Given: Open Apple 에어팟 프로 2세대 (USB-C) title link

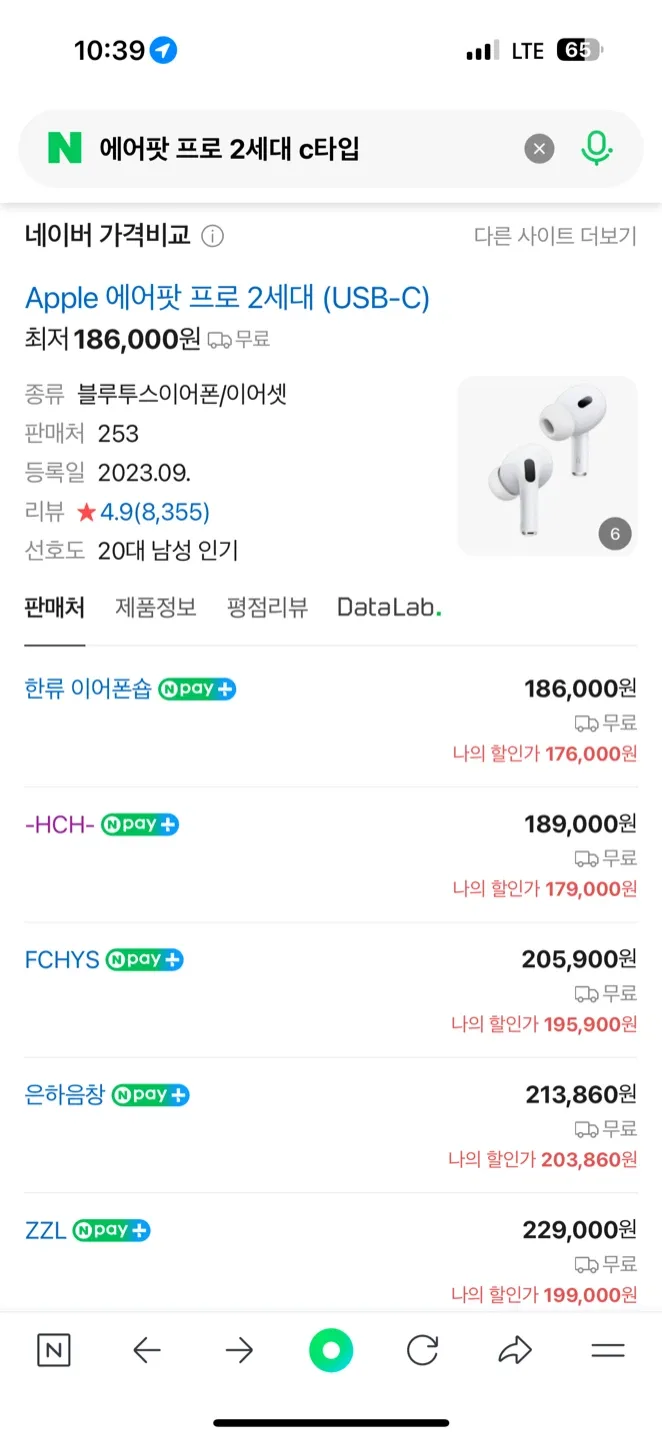Looking at the screenshot, I should [227, 298].
